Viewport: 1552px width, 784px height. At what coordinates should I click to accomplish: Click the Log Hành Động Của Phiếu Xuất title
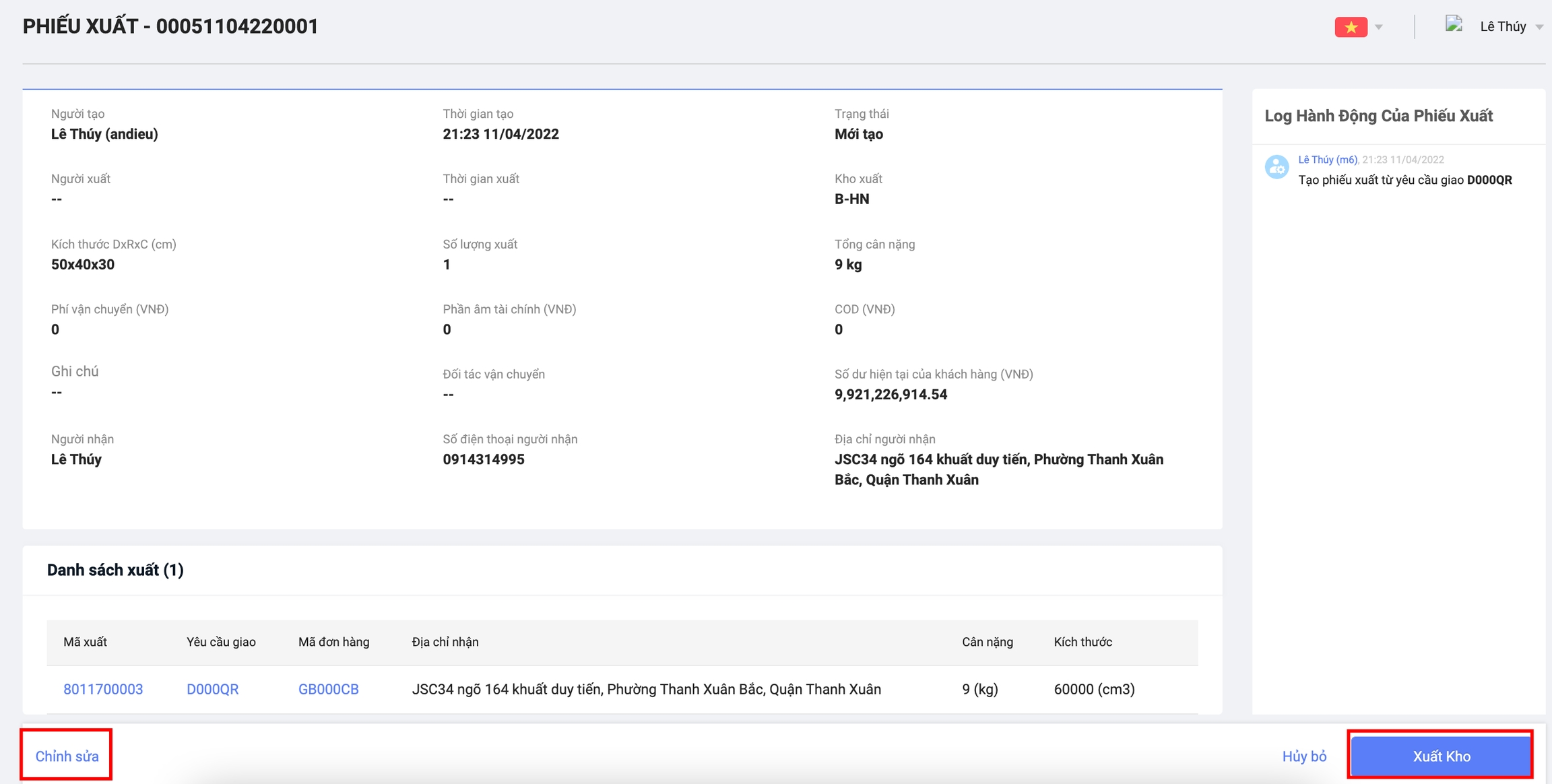click(1378, 116)
